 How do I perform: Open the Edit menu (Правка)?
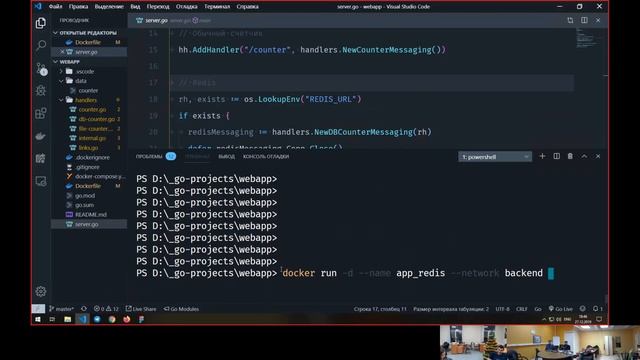pos(78,7)
